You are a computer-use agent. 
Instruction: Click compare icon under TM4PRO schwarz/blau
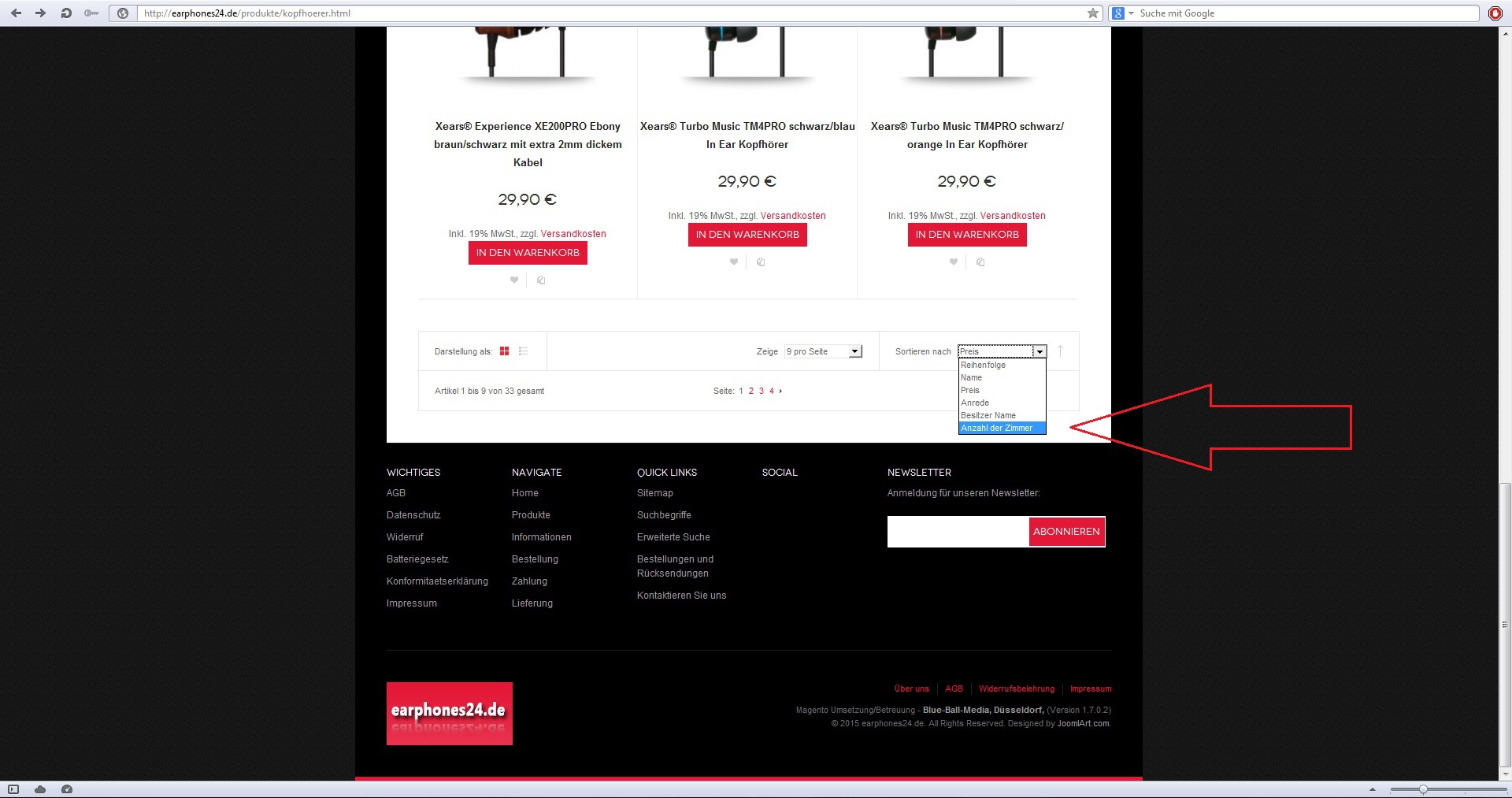point(761,262)
